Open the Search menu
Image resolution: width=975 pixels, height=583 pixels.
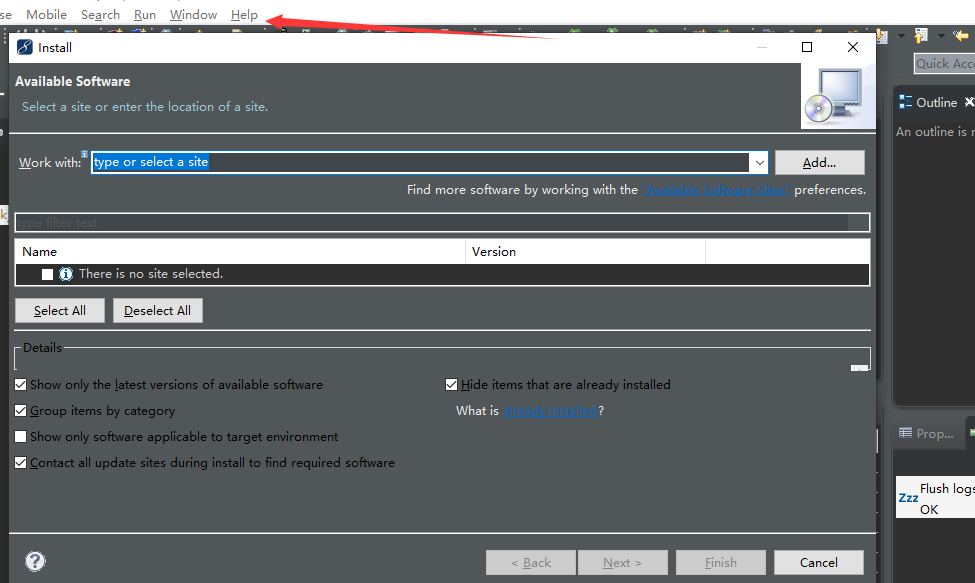(100, 14)
